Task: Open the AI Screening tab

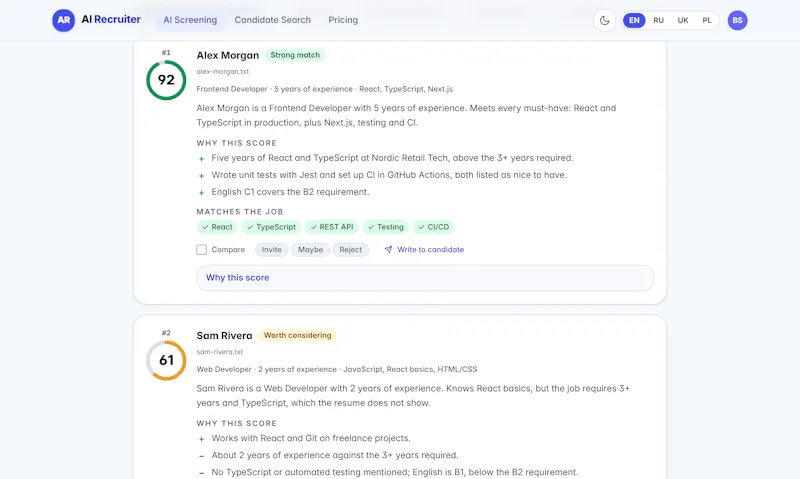Action: (190, 20)
